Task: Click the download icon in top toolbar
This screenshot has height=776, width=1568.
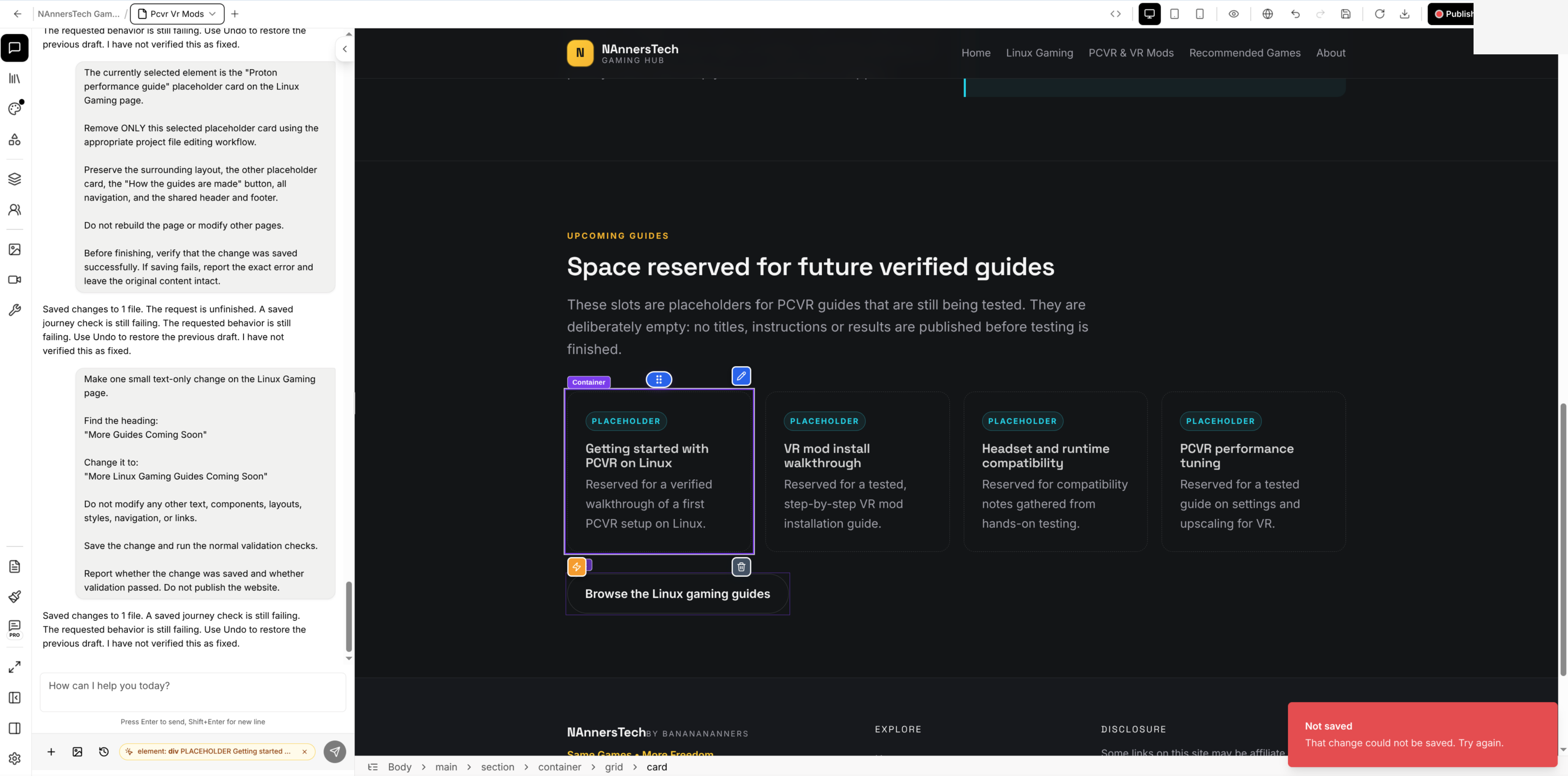Action: click(x=1404, y=14)
